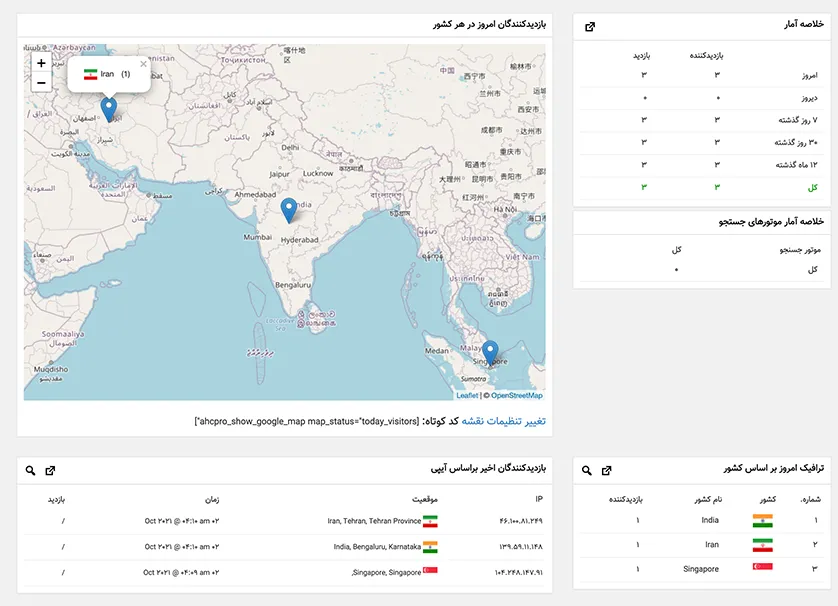Click the امروز row label in summary
The width and height of the screenshot is (838, 606).
click(810, 75)
